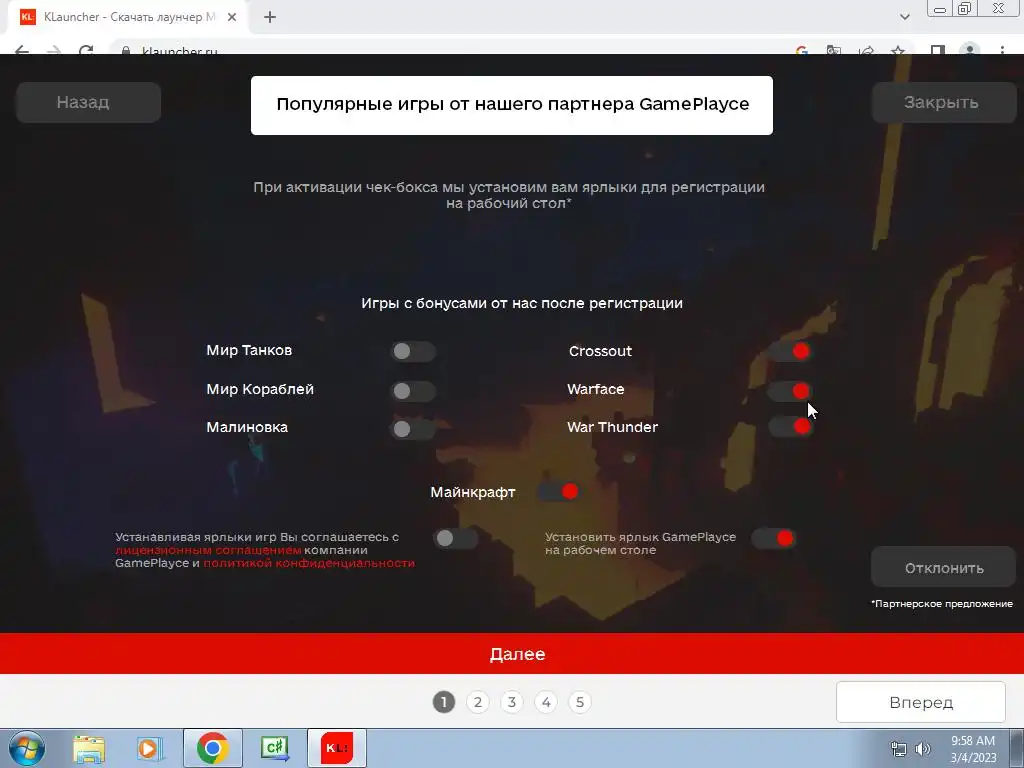Click the red Далее button
This screenshot has height=768, width=1024.
pos(512,654)
